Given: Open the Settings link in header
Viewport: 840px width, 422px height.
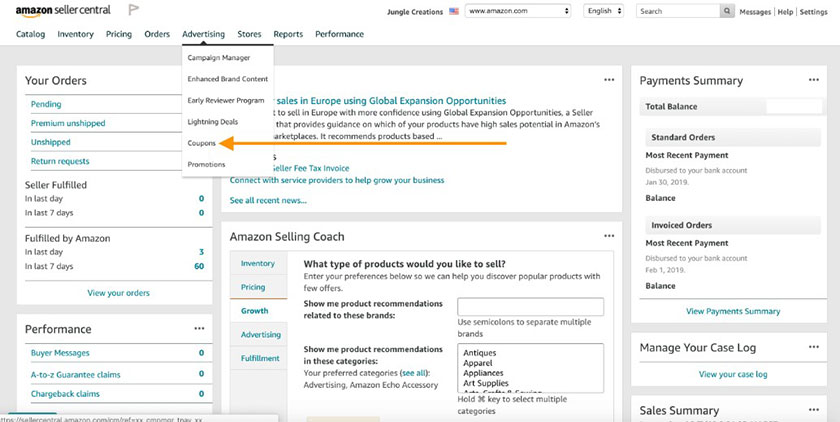Looking at the screenshot, I should pyautogui.click(x=813, y=12).
